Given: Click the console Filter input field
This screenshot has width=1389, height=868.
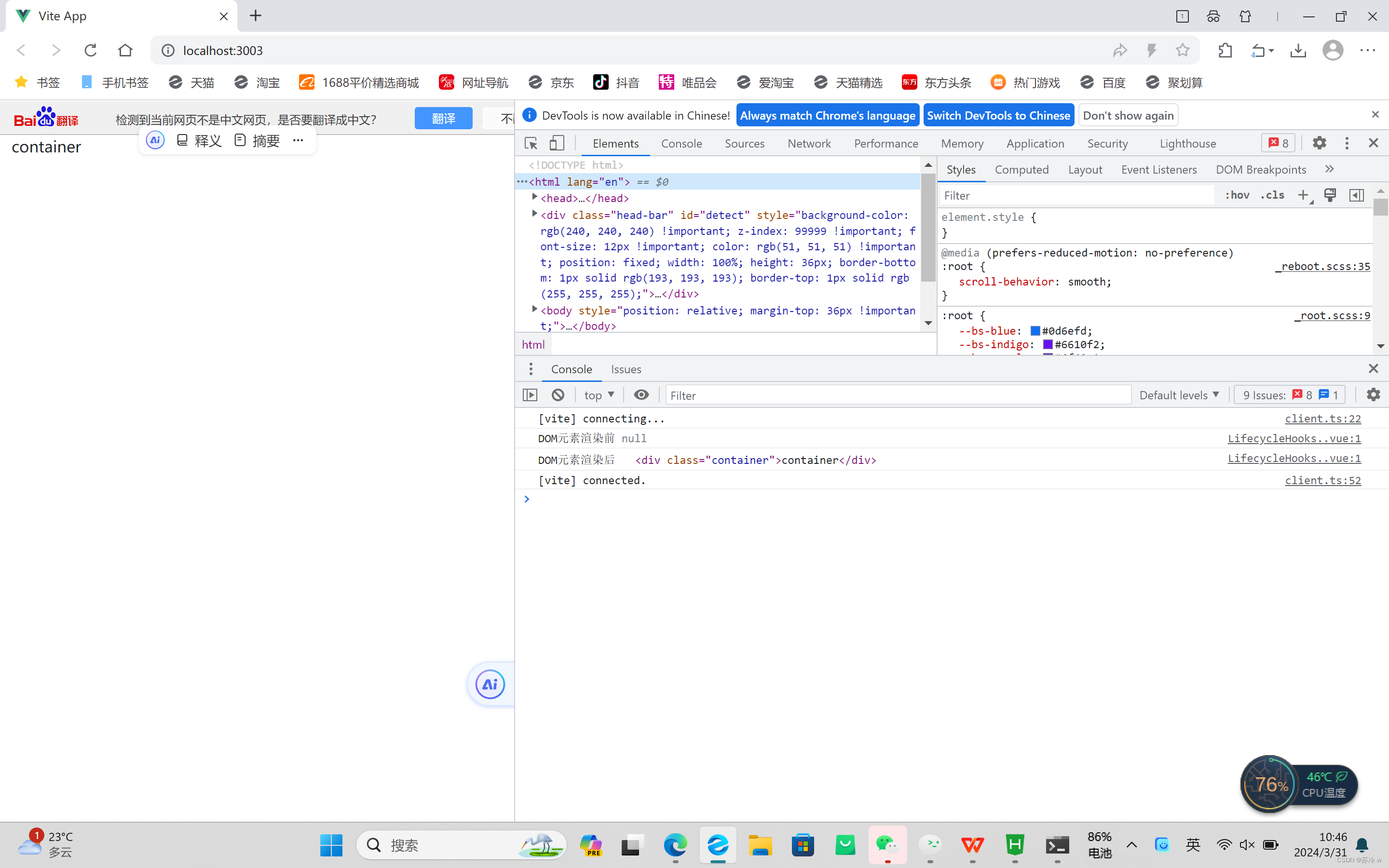Looking at the screenshot, I should pyautogui.click(x=898, y=395).
